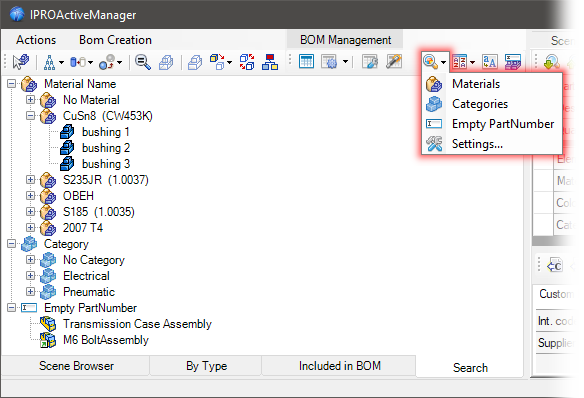Collapse the Empty PartNumber tree node
This screenshot has height=398, width=584.
[x=12, y=308]
